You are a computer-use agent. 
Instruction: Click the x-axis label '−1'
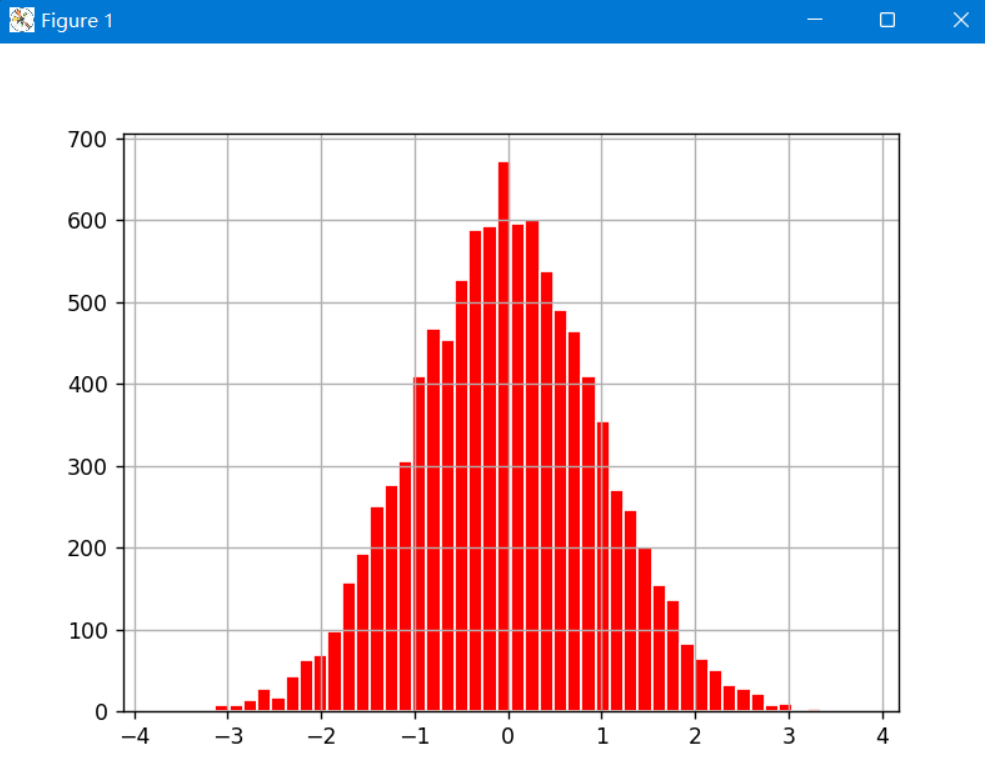point(415,736)
